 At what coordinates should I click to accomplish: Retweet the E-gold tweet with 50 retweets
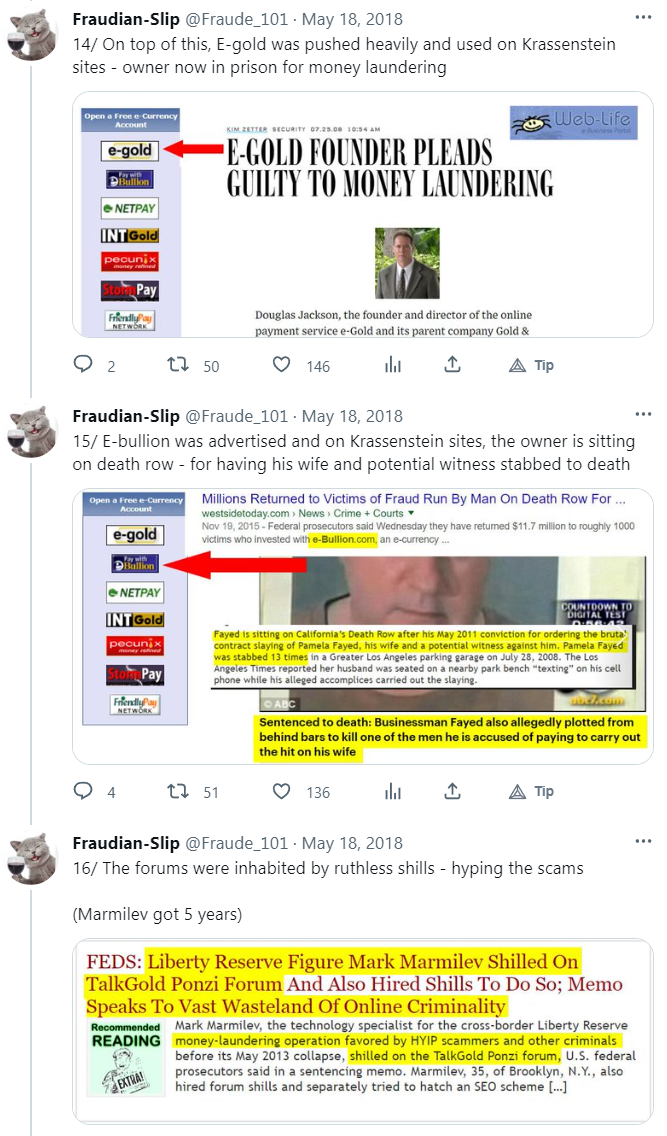coord(179,365)
